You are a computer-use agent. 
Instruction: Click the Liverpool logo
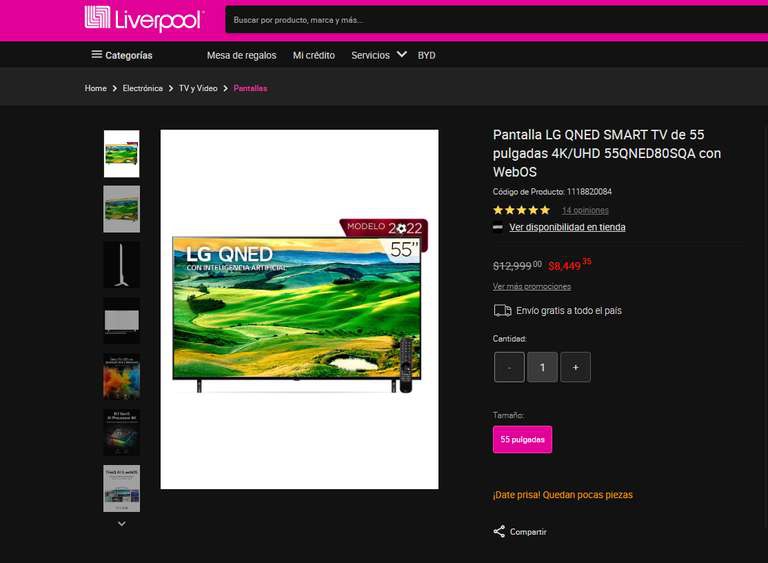pos(143,19)
